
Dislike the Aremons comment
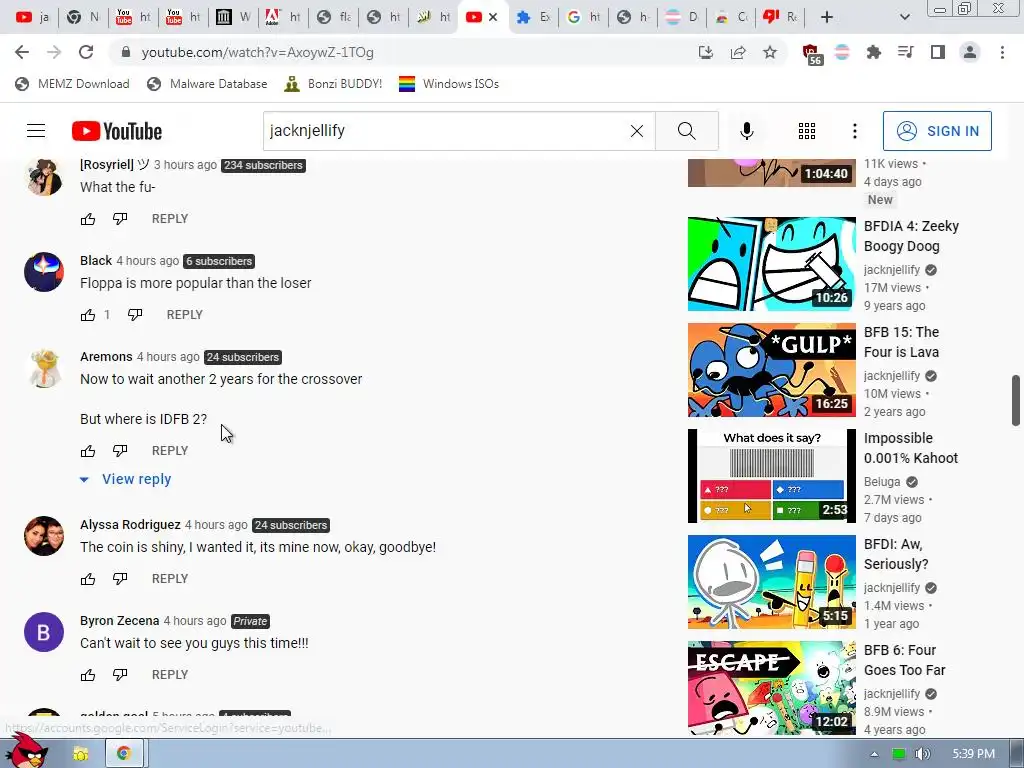point(120,451)
